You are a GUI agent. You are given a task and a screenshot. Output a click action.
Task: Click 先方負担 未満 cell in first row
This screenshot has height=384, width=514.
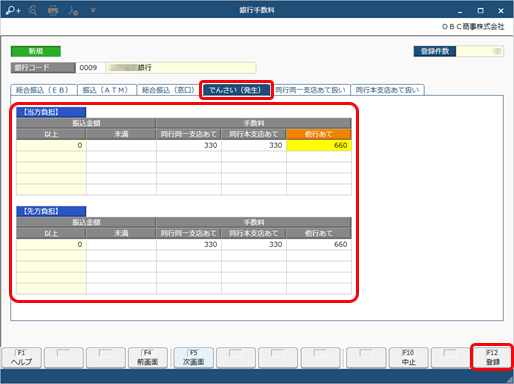point(121,244)
